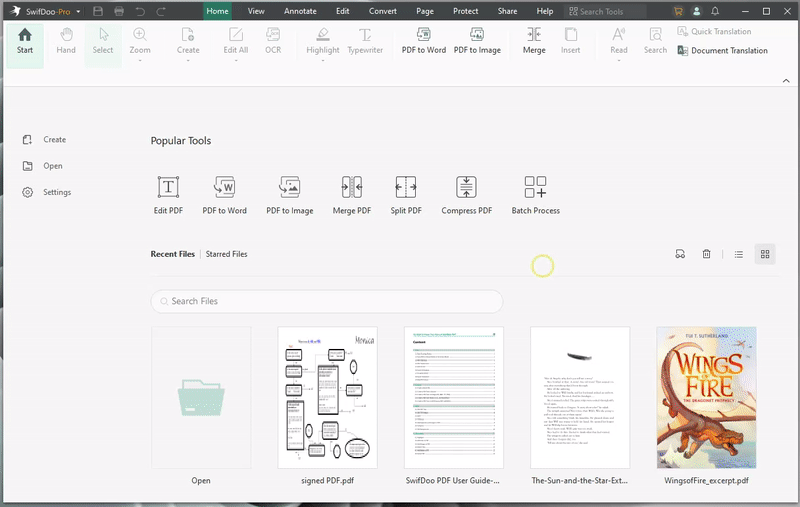Open PDF to Word from Popular Tools
The image size is (800, 507).
[x=224, y=195]
